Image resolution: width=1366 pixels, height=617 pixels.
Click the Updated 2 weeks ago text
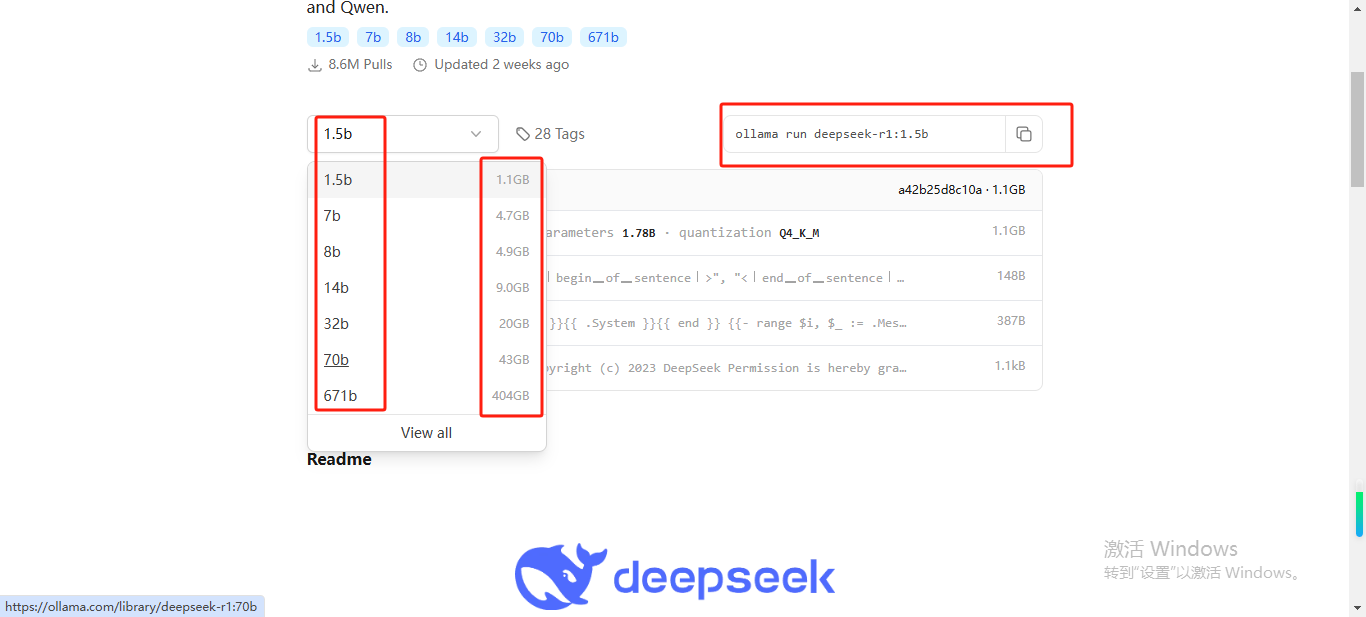[x=501, y=65]
